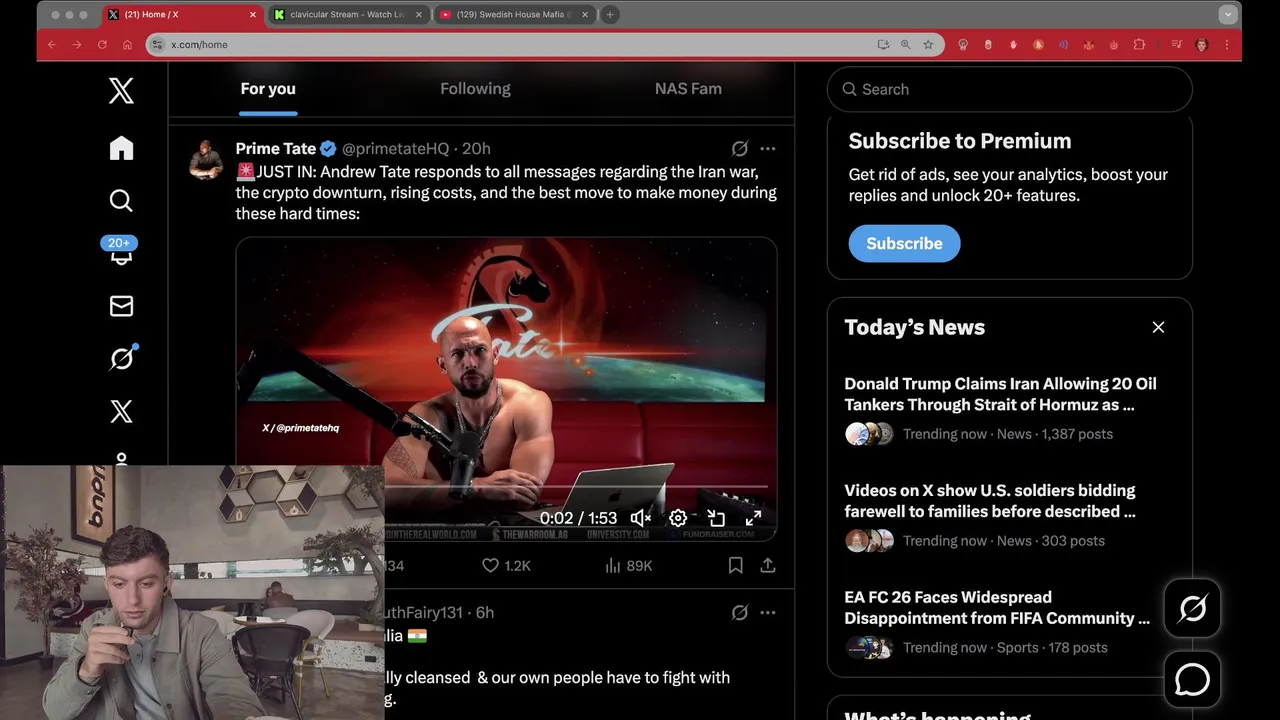Open more options on Prime Tate post
The image size is (1280, 720).
pos(768,148)
